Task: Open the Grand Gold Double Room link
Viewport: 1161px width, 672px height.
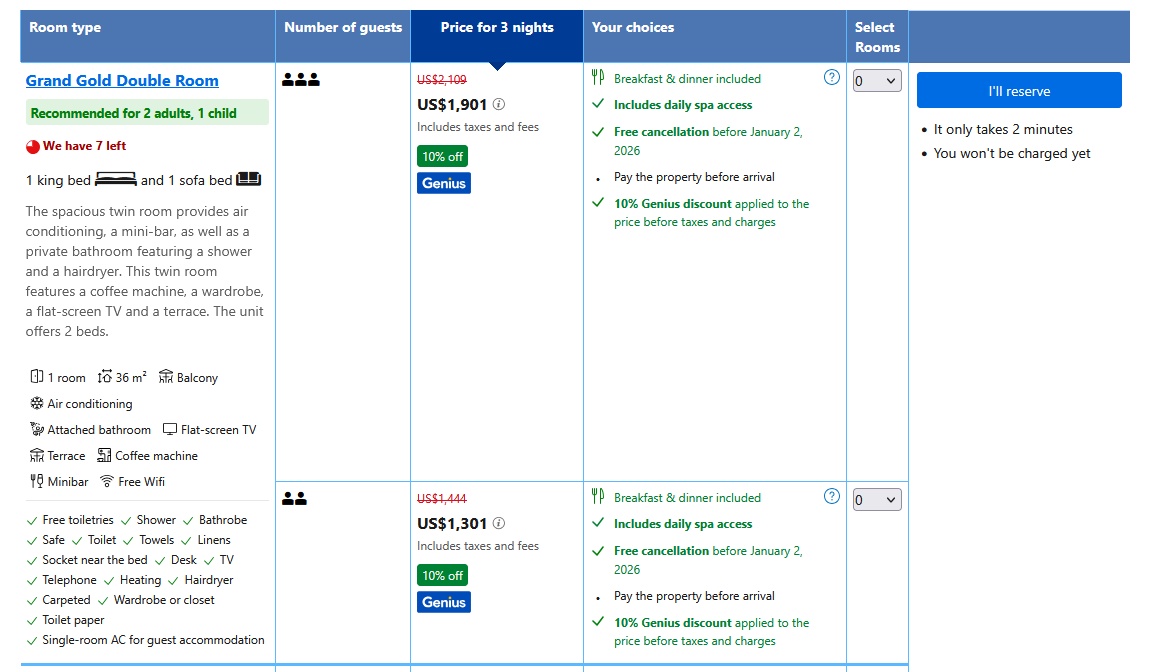Action: (x=122, y=81)
